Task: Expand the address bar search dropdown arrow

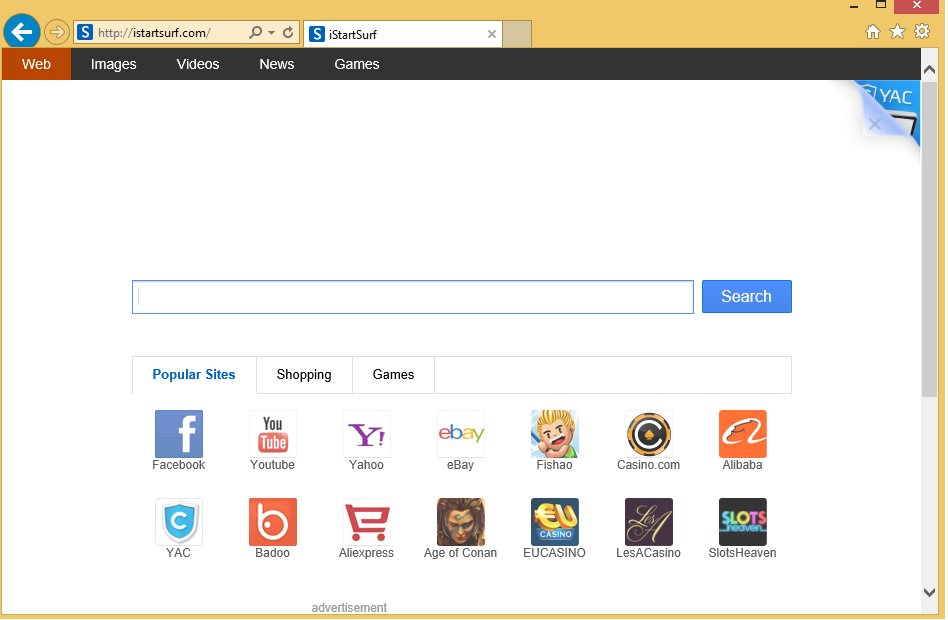Action: click(x=272, y=33)
